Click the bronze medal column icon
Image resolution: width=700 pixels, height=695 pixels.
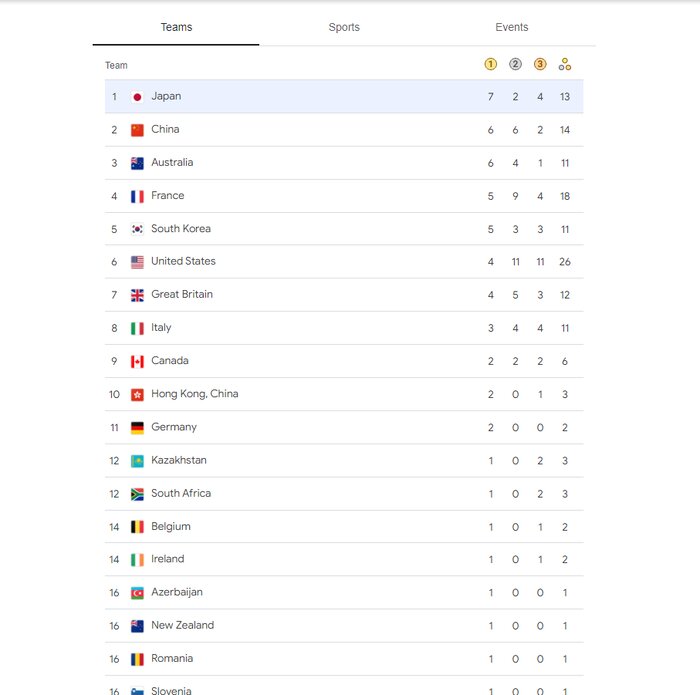coord(540,64)
